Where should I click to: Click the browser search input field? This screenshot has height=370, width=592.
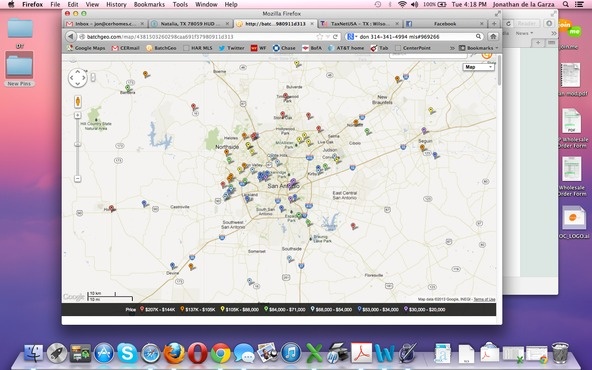click(415, 37)
